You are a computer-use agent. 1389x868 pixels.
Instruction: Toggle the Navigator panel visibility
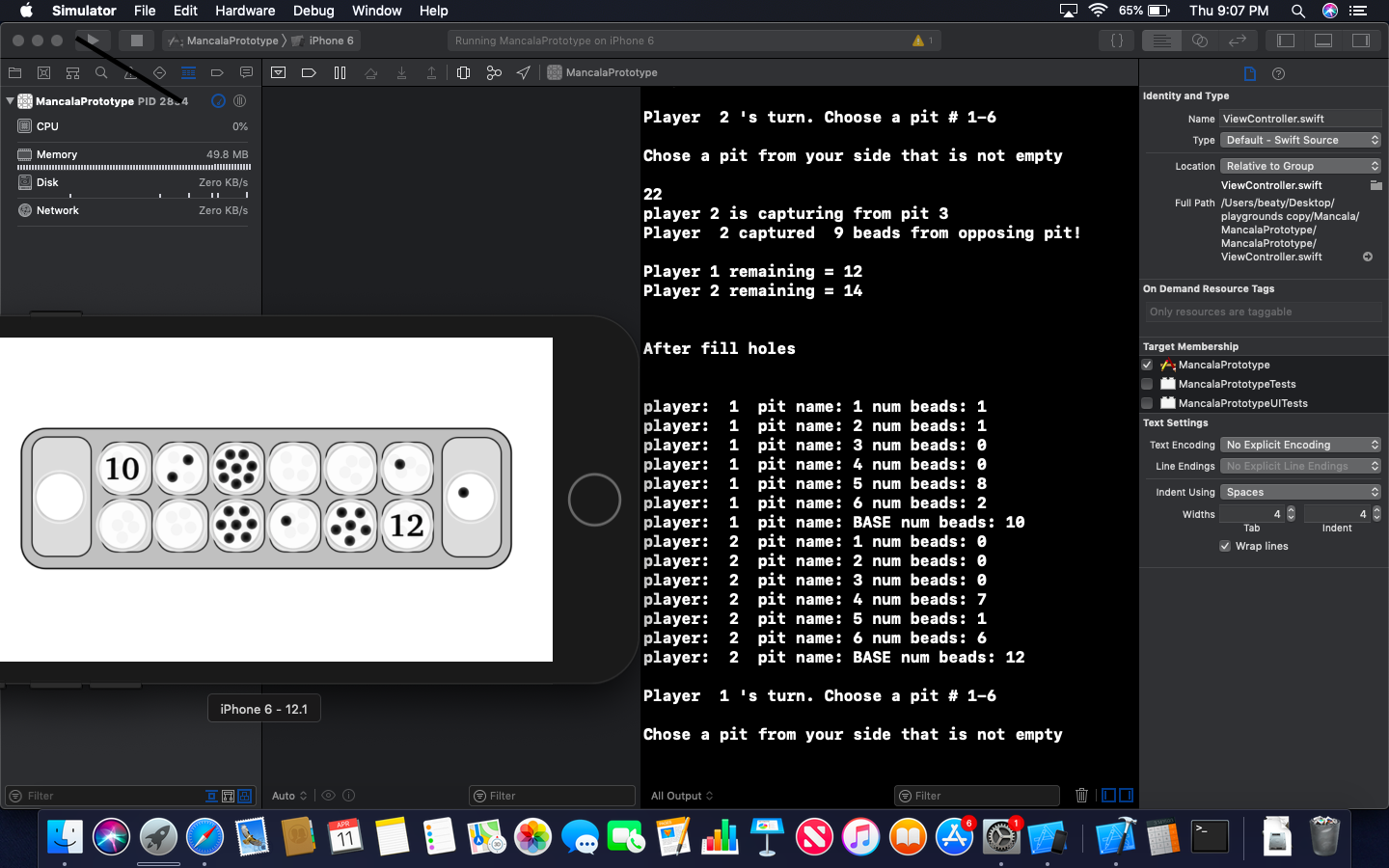pyautogui.click(x=1286, y=41)
